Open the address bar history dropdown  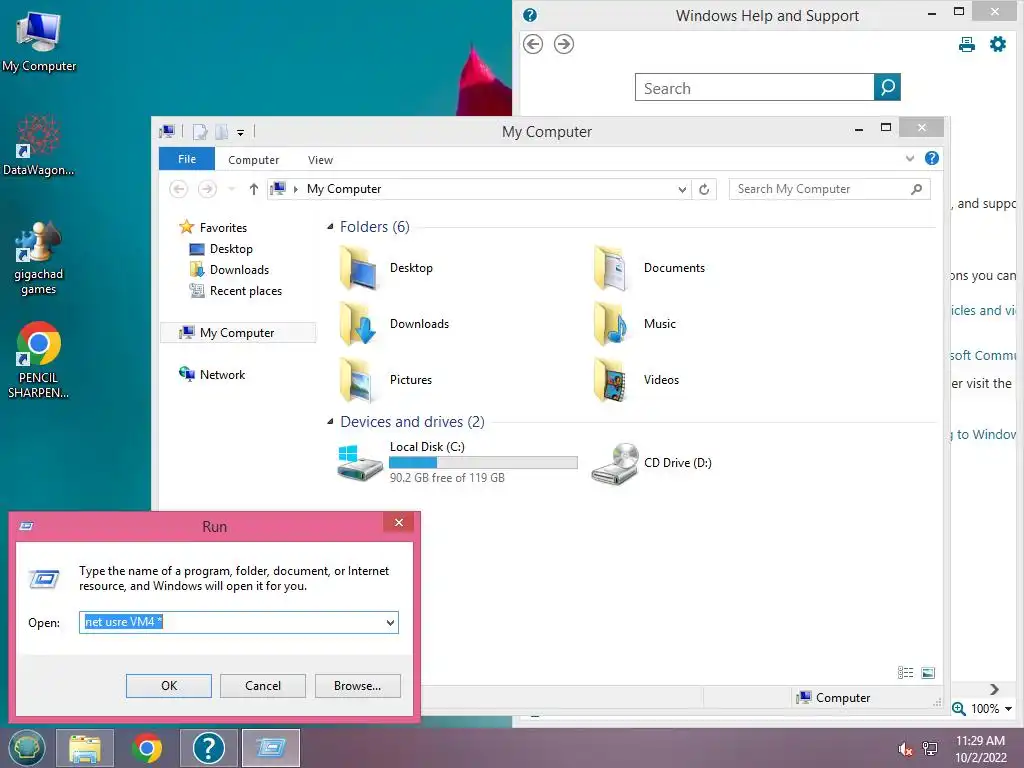682,189
